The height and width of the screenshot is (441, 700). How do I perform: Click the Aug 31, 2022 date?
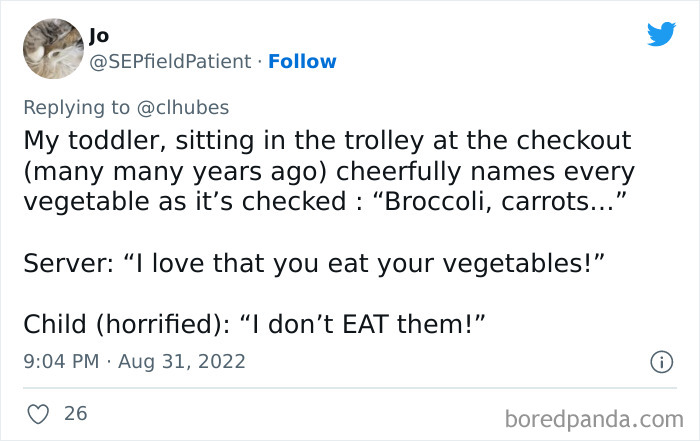click(183, 360)
